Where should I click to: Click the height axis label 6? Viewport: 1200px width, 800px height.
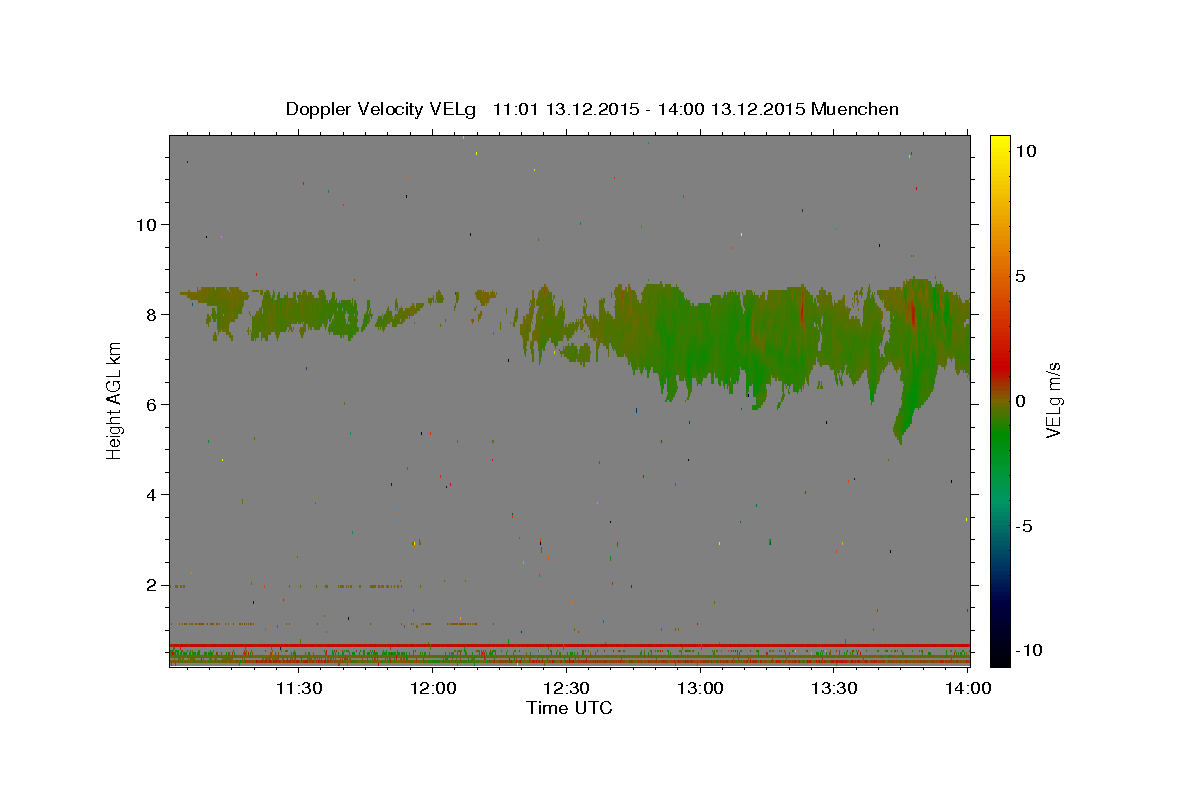(151, 404)
